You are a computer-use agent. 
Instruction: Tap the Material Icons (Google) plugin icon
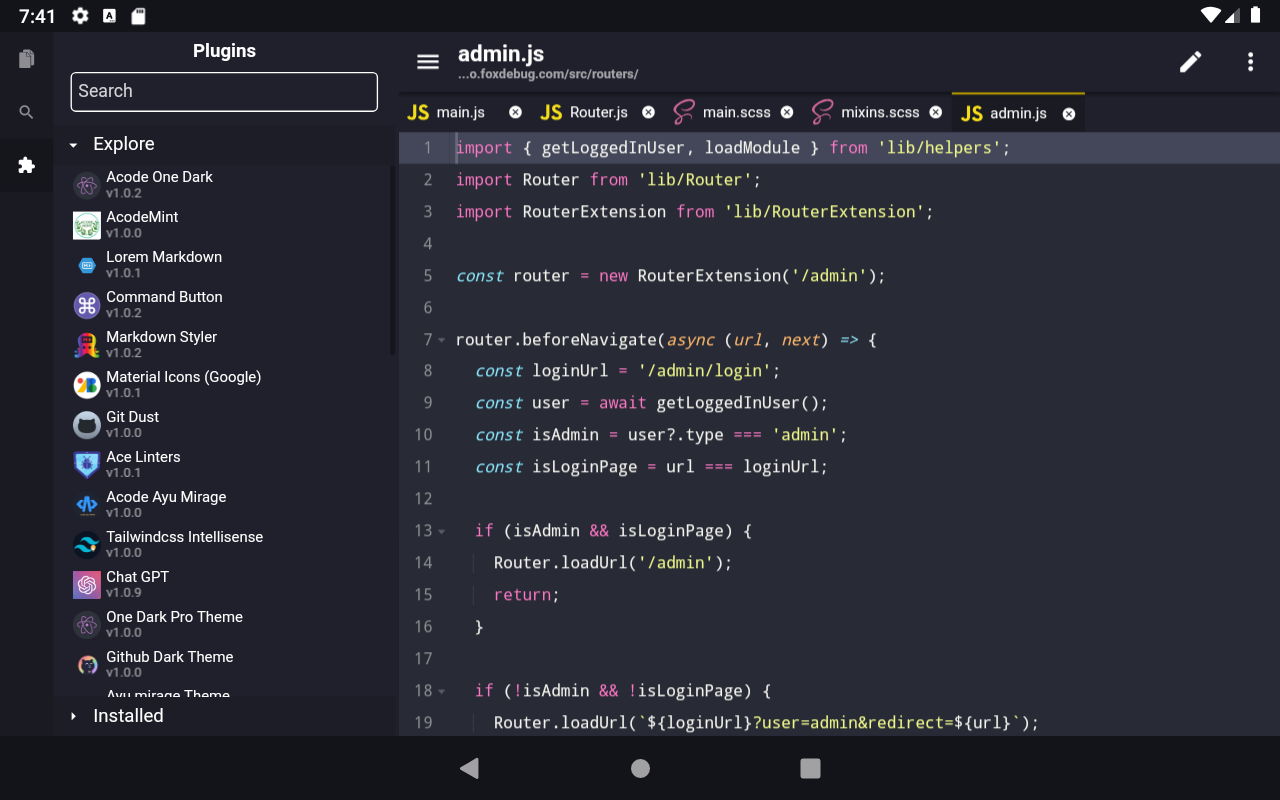pyautogui.click(x=86, y=385)
